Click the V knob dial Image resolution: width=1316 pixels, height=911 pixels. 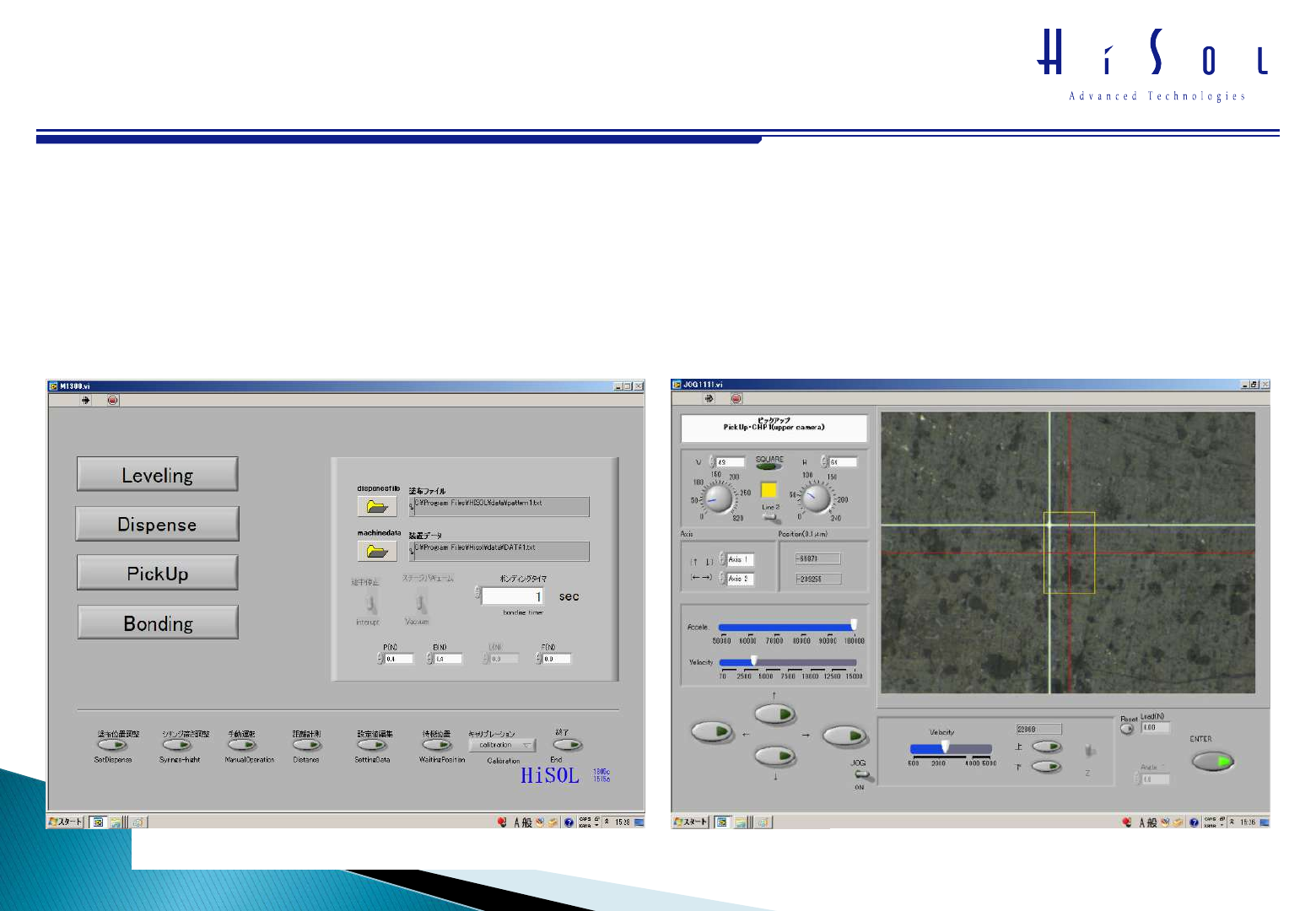click(719, 500)
